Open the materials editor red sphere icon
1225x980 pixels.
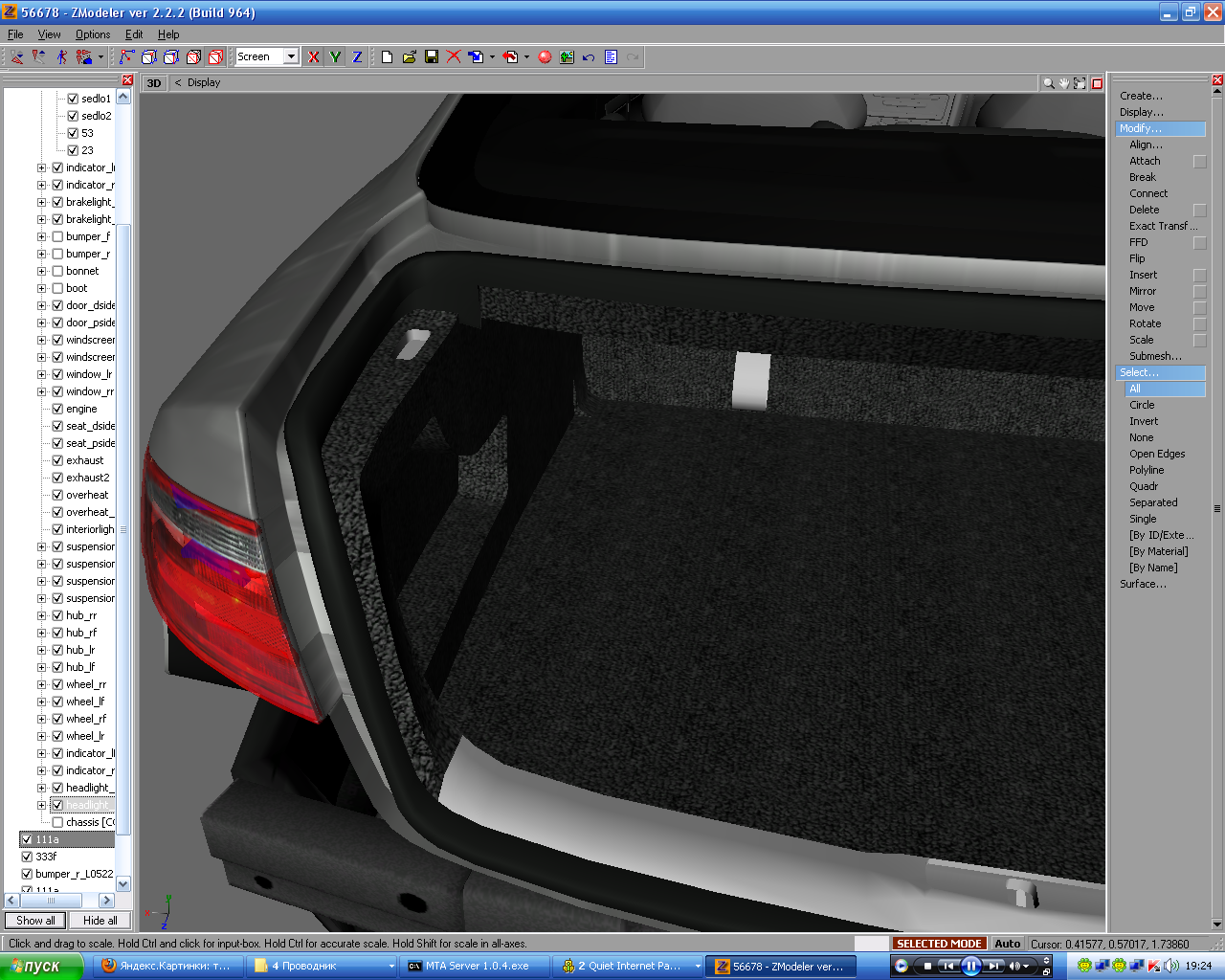545,57
